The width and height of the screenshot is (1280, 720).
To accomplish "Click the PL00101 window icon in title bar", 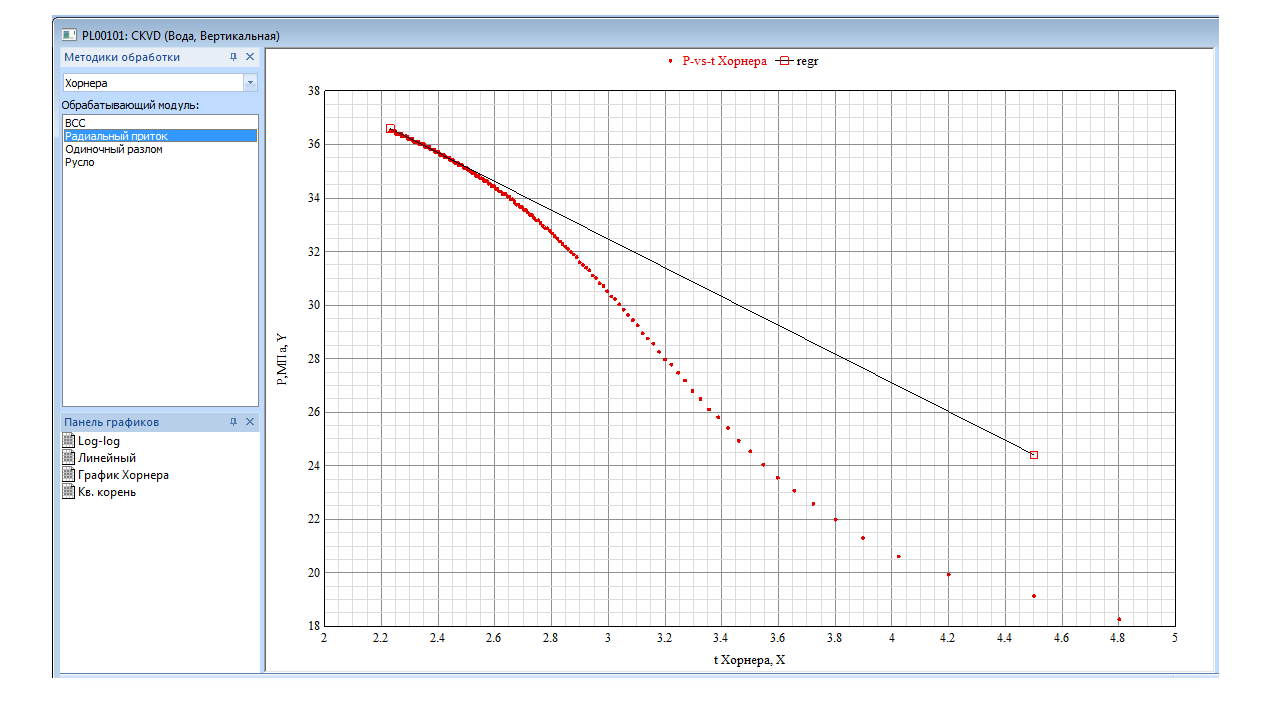I will 69,35.
